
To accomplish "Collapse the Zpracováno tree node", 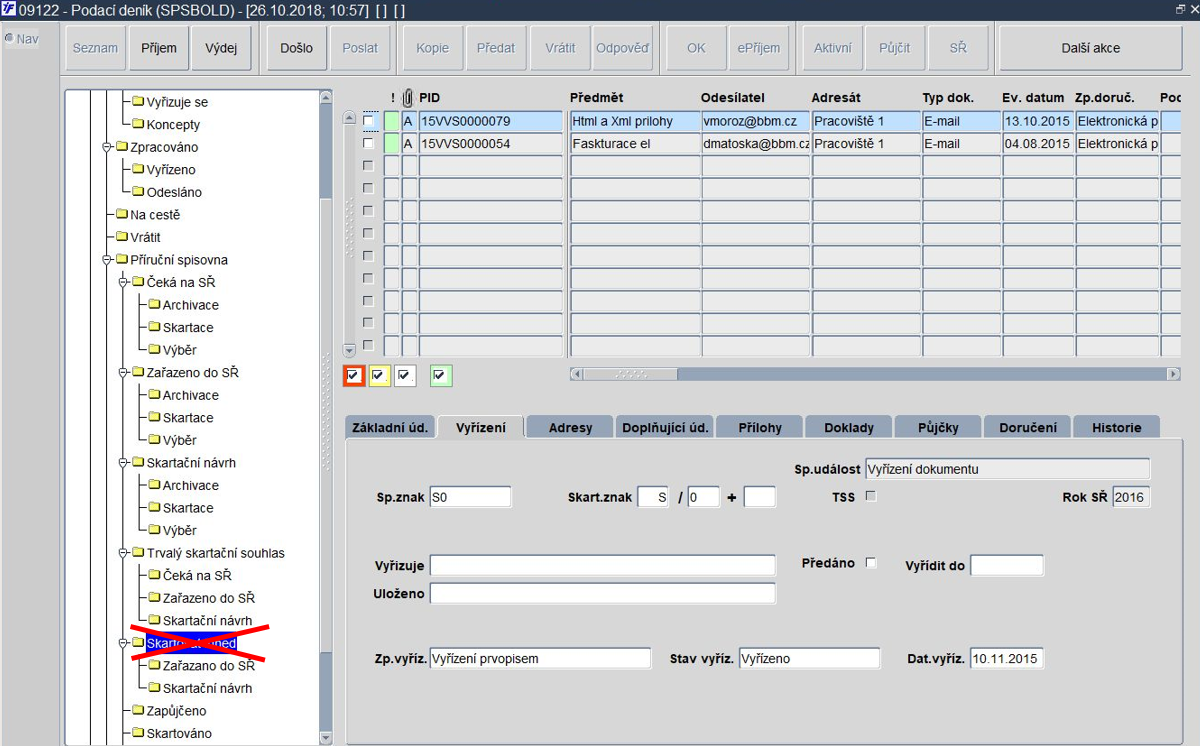I will [x=108, y=147].
